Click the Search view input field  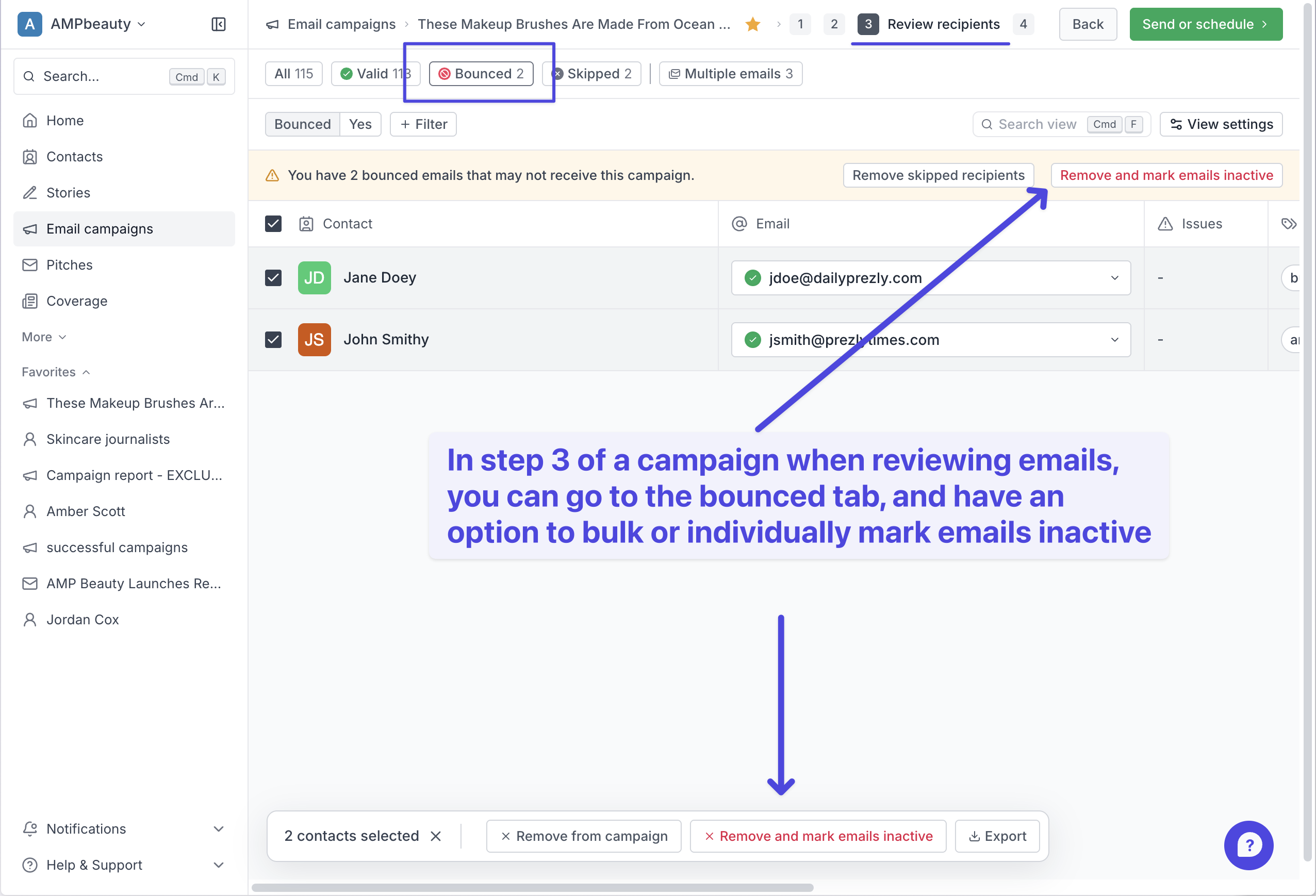1037,125
